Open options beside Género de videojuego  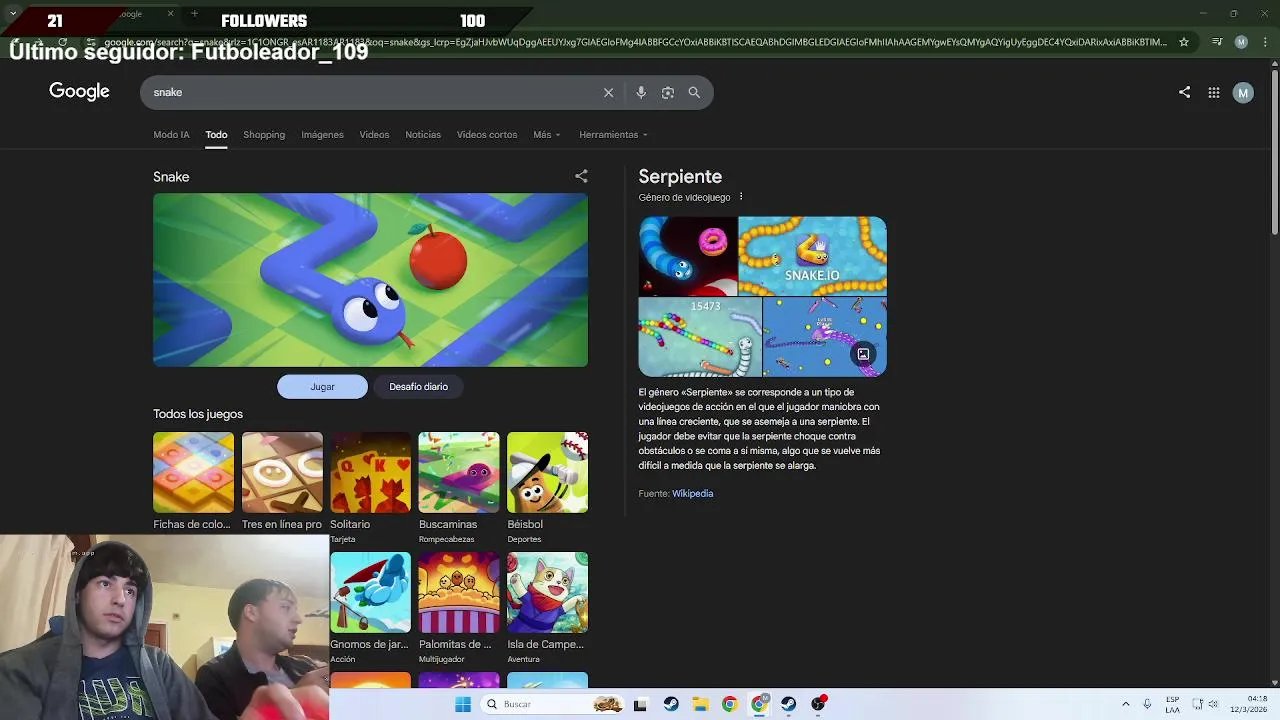click(x=741, y=197)
